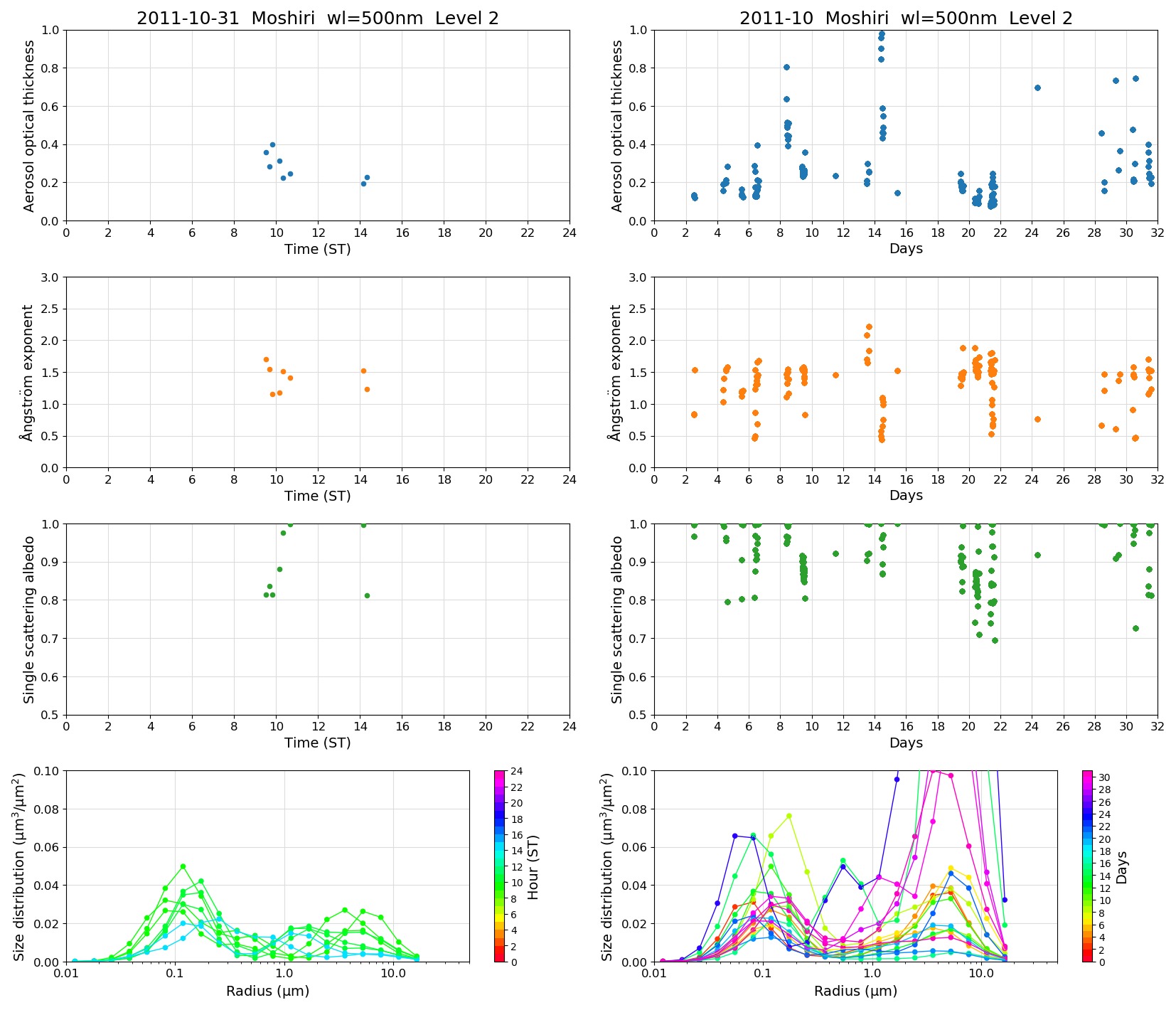Click the "24" tick on the Hour colorbar
This screenshot has height=1010, width=1176.
[x=517, y=771]
